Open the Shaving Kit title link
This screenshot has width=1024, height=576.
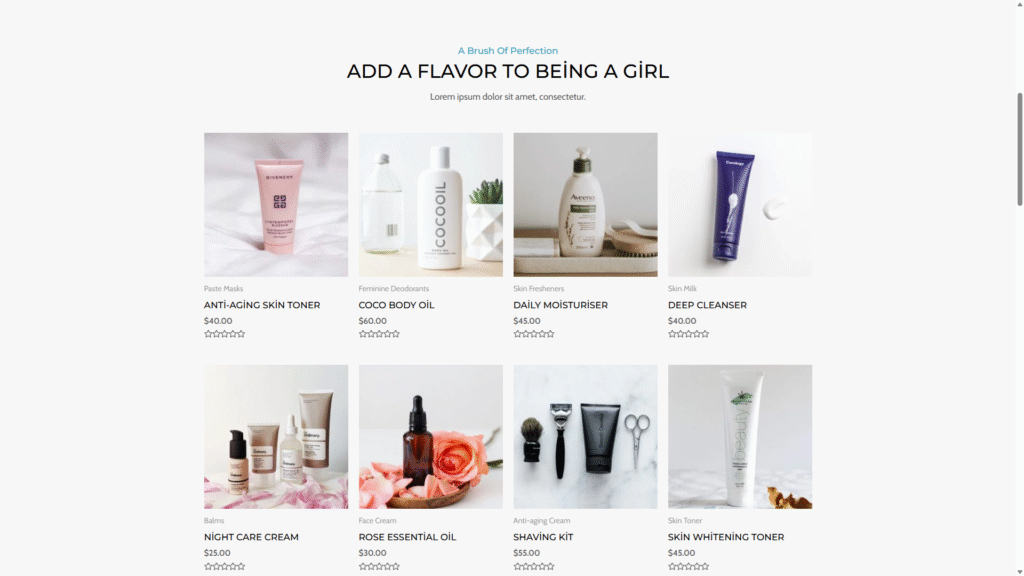click(543, 537)
